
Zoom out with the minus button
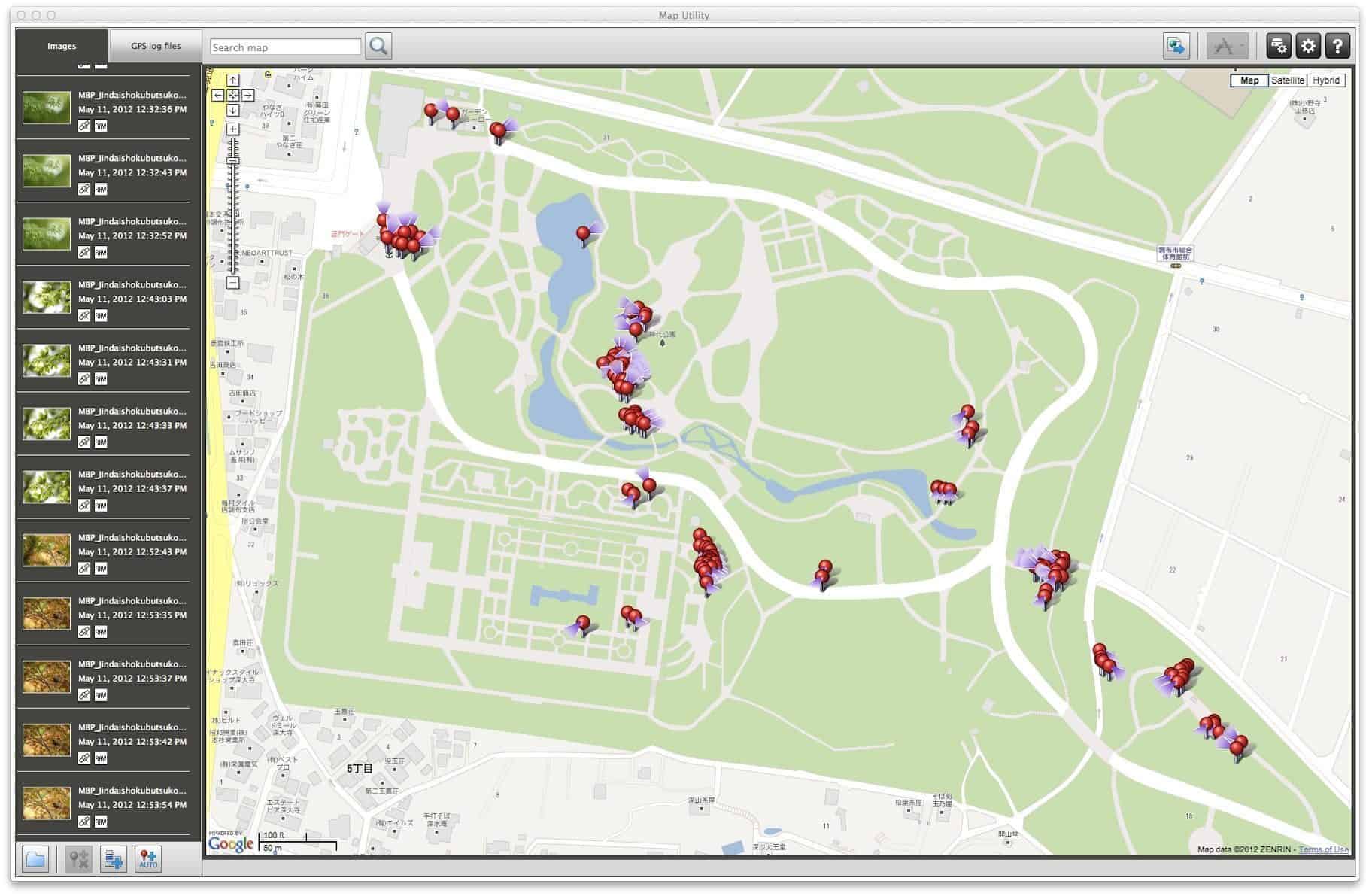233,283
